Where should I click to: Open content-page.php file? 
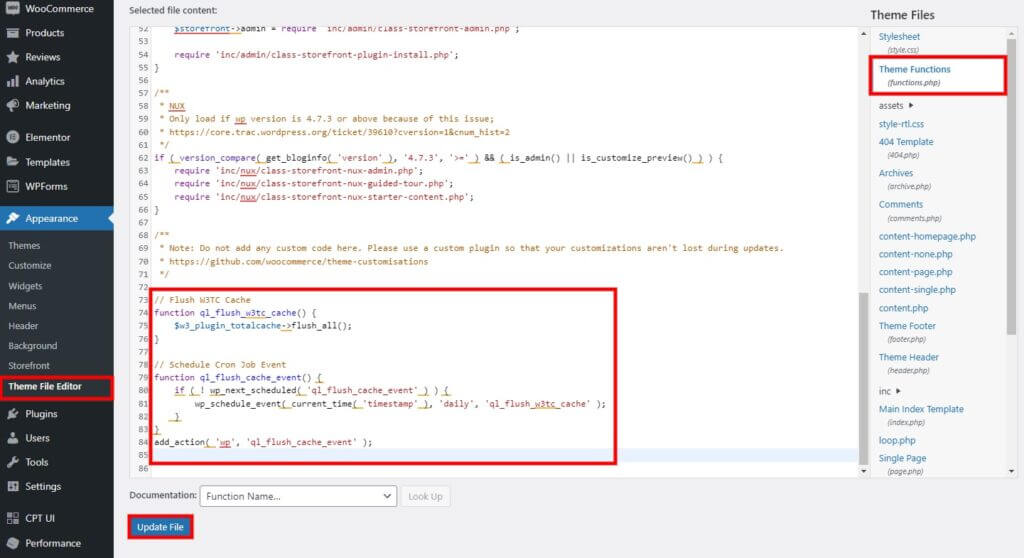point(916,271)
